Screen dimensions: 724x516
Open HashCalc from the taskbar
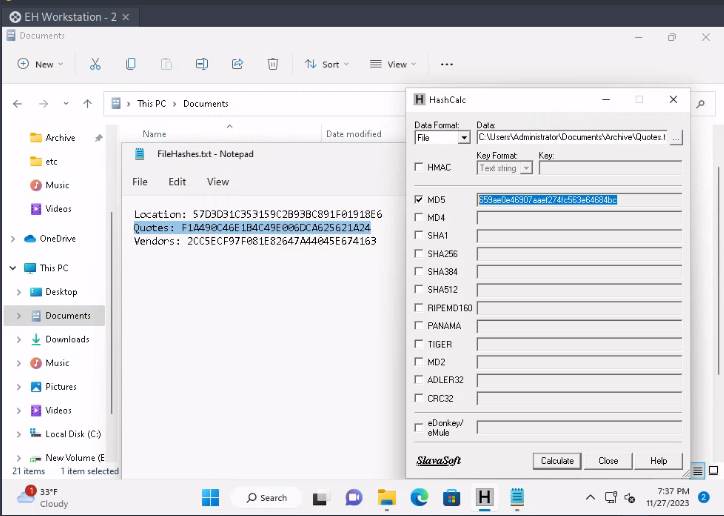click(485, 497)
